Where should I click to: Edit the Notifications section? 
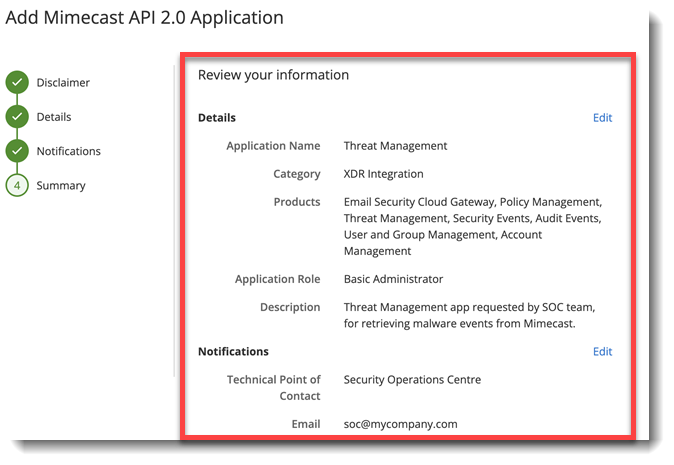click(602, 352)
